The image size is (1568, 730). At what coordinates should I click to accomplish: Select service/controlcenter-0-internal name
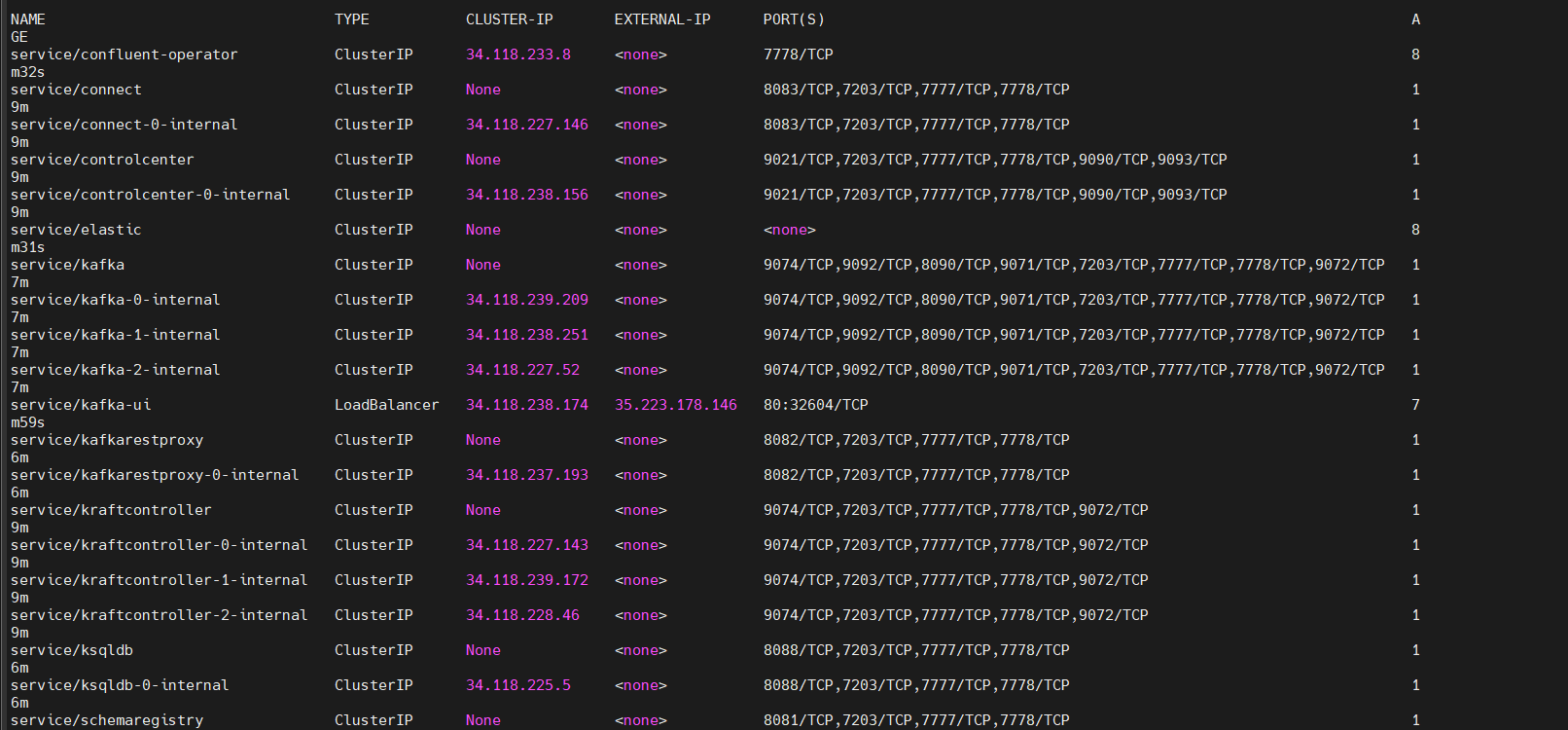coord(151,195)
